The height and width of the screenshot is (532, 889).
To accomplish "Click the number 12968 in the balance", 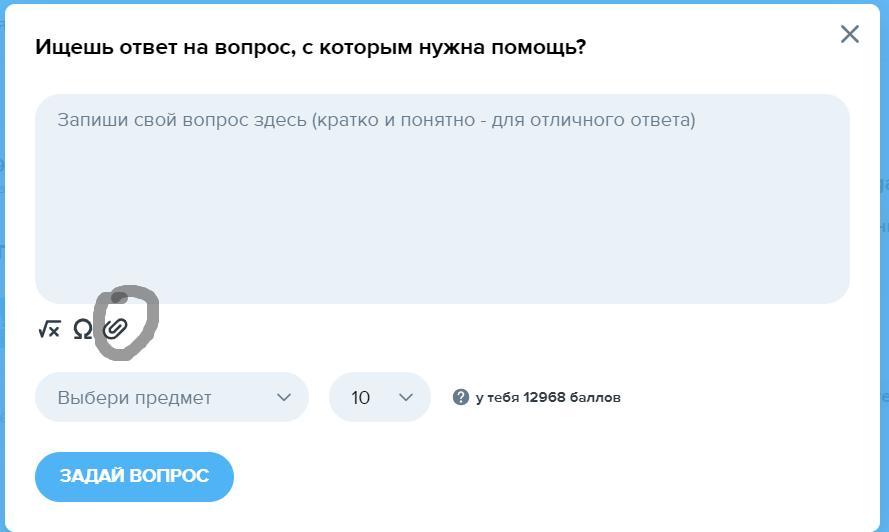I will 544,397.
